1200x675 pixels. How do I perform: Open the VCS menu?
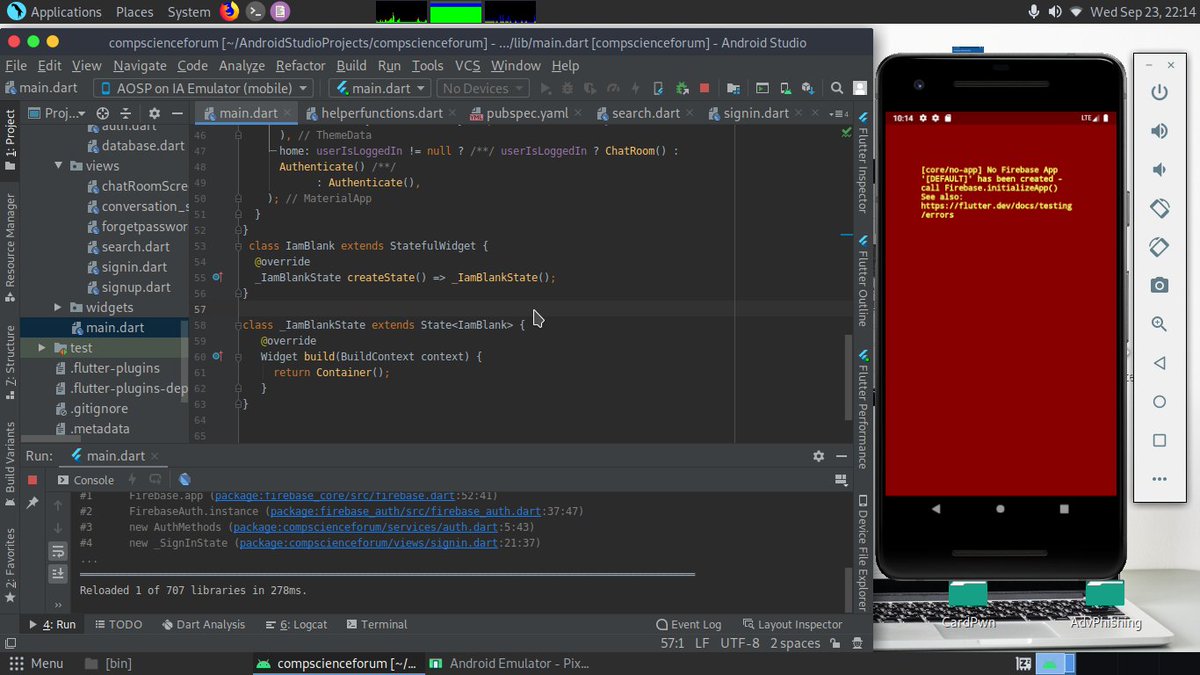(467, 65)
